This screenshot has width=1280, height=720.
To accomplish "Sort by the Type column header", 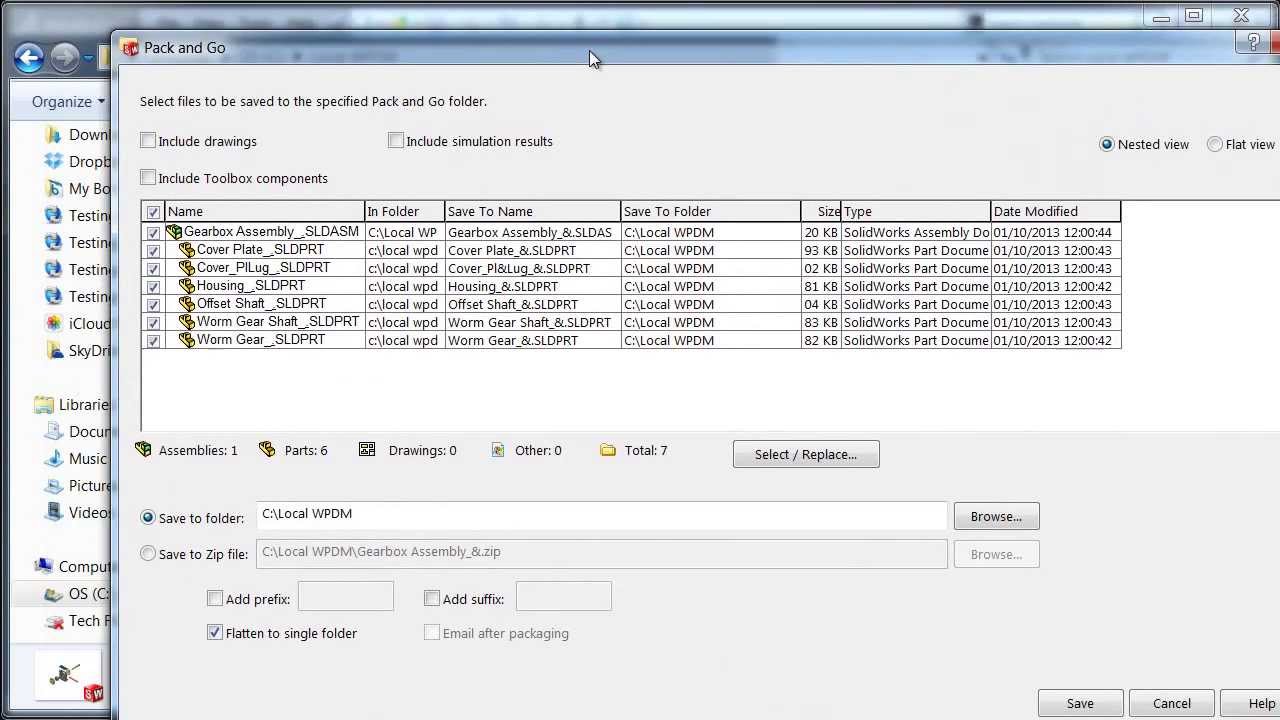I will (916, 211).
